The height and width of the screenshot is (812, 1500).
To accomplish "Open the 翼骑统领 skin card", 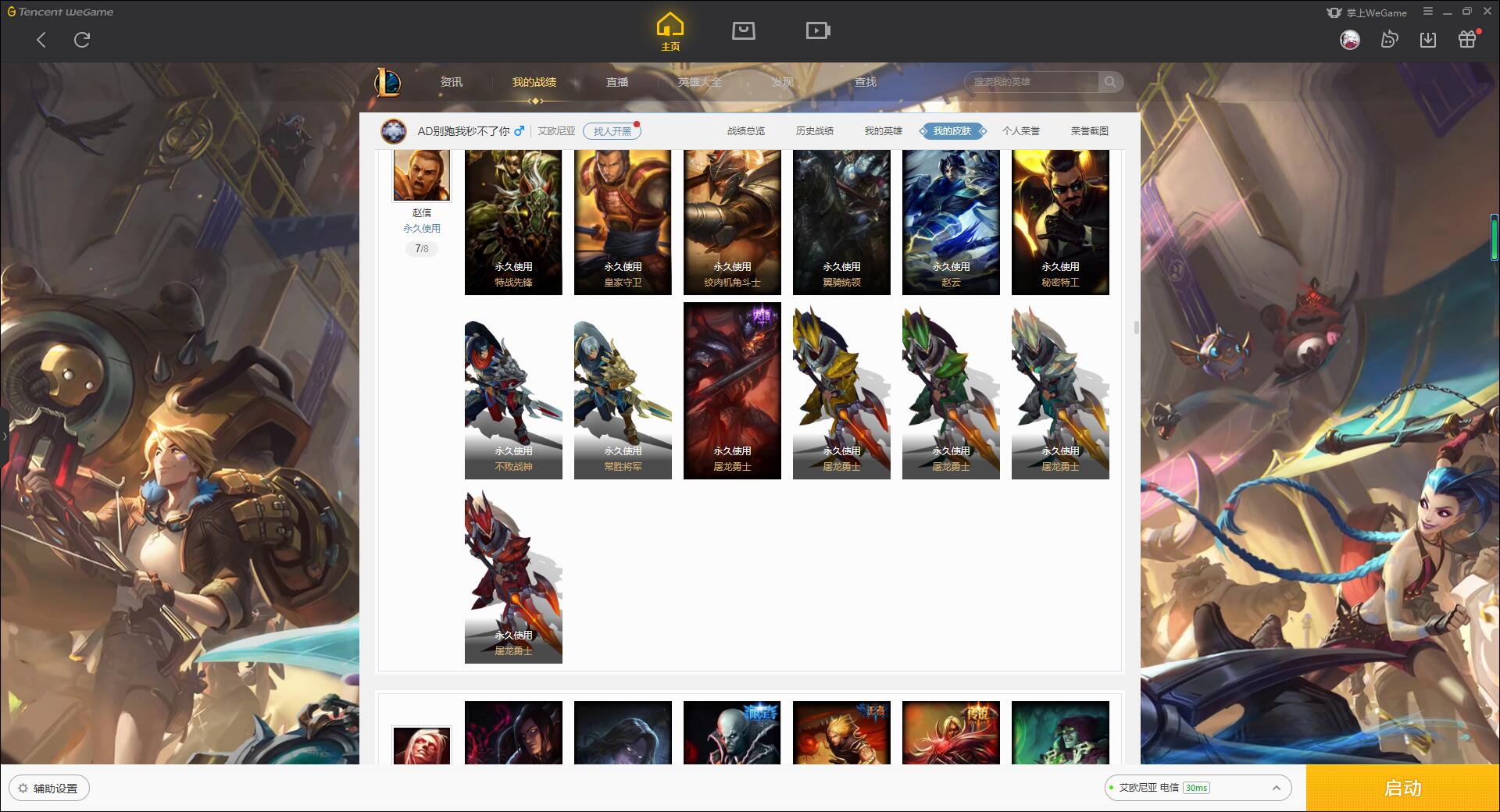I will tap(841, 223).
